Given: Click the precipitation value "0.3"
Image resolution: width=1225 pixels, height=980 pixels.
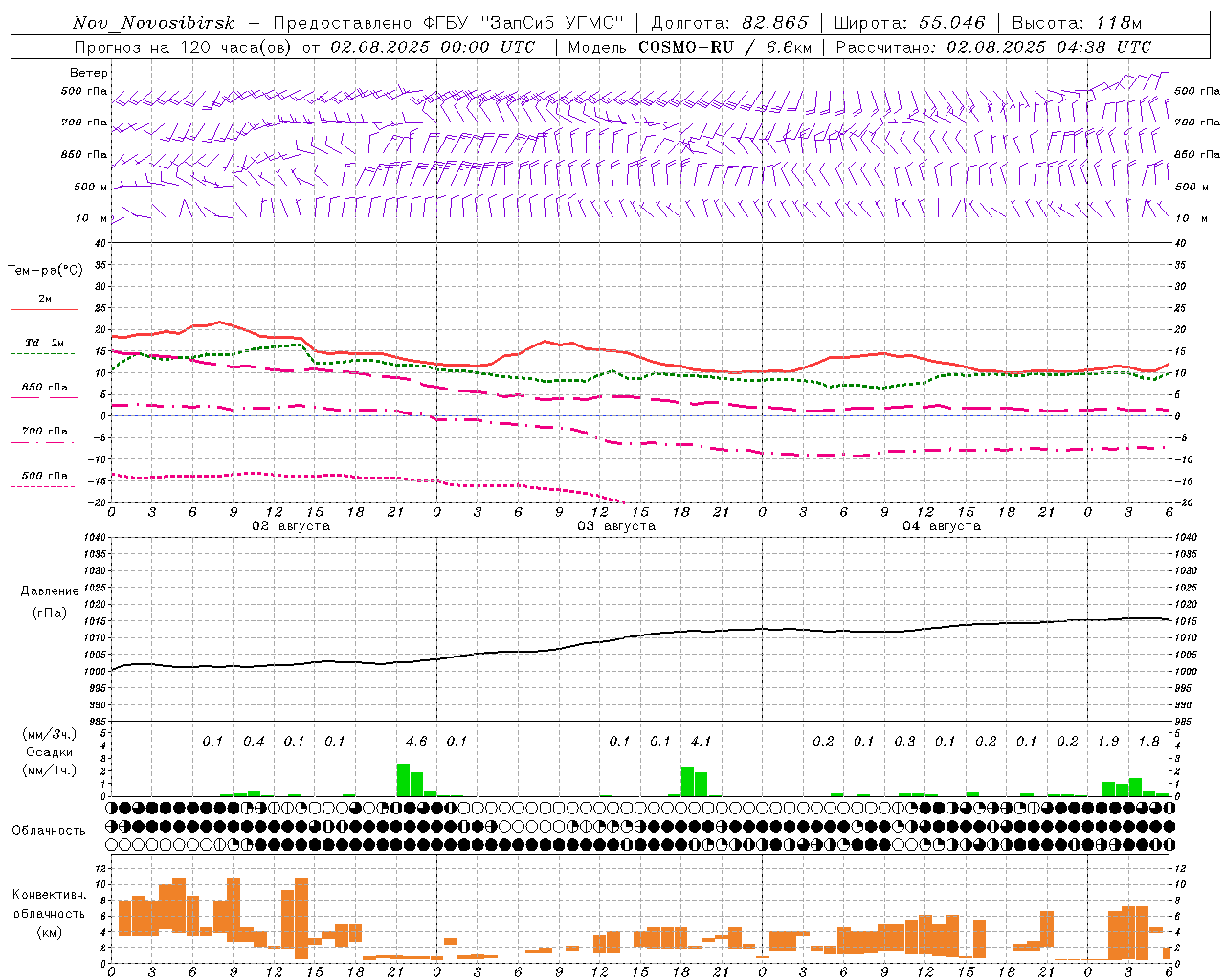Looking at the screenshot, I should [904, 742].
